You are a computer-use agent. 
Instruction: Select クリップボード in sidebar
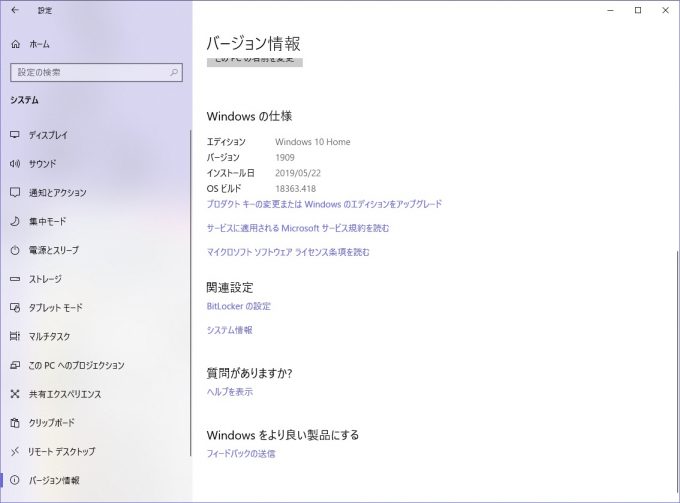click(x=95, y=422)
